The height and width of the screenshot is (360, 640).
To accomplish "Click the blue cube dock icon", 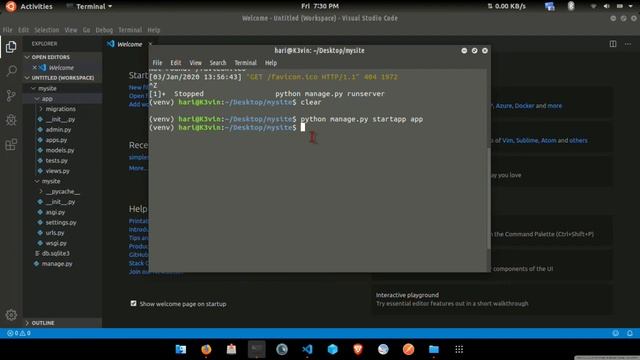I will [x=333, y=349].
